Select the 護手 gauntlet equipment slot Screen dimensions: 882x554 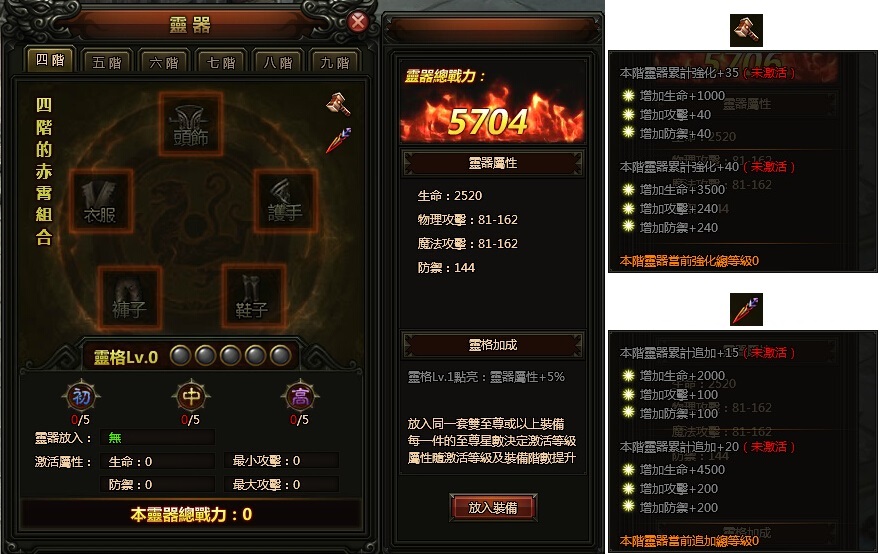click(x=285, y=200)
